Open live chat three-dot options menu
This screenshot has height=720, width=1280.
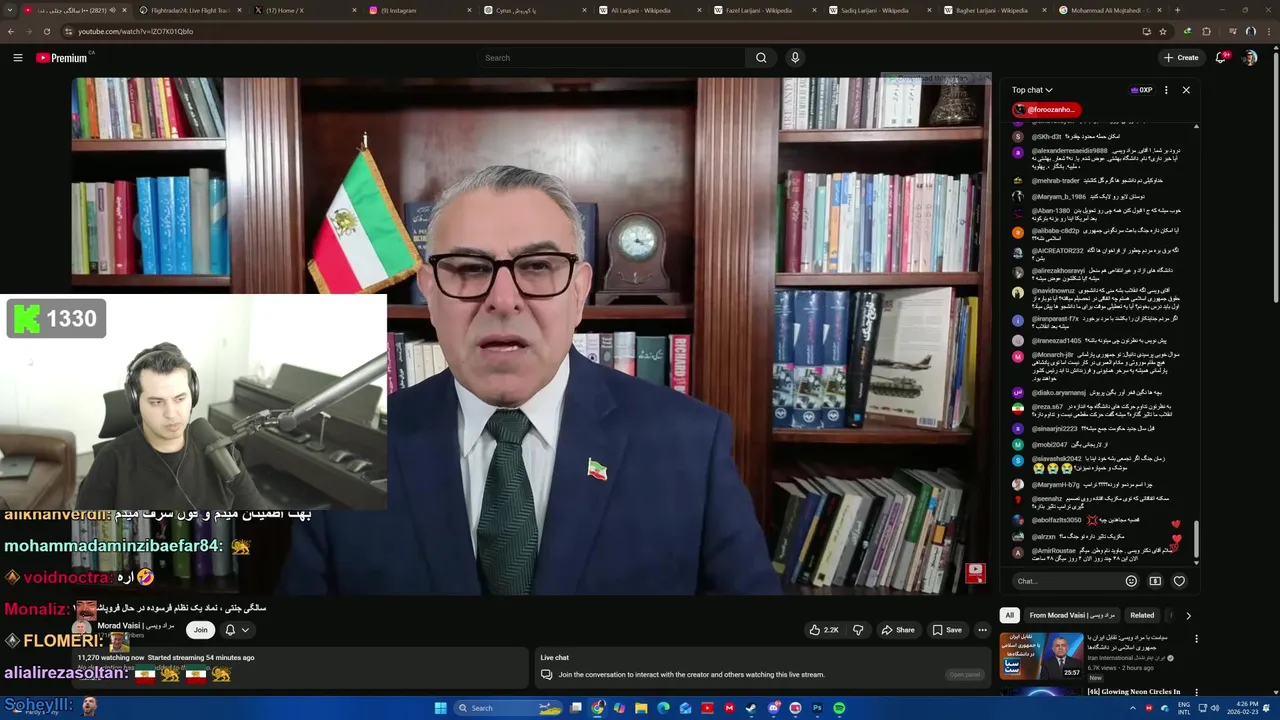(x=1166, y=90)
